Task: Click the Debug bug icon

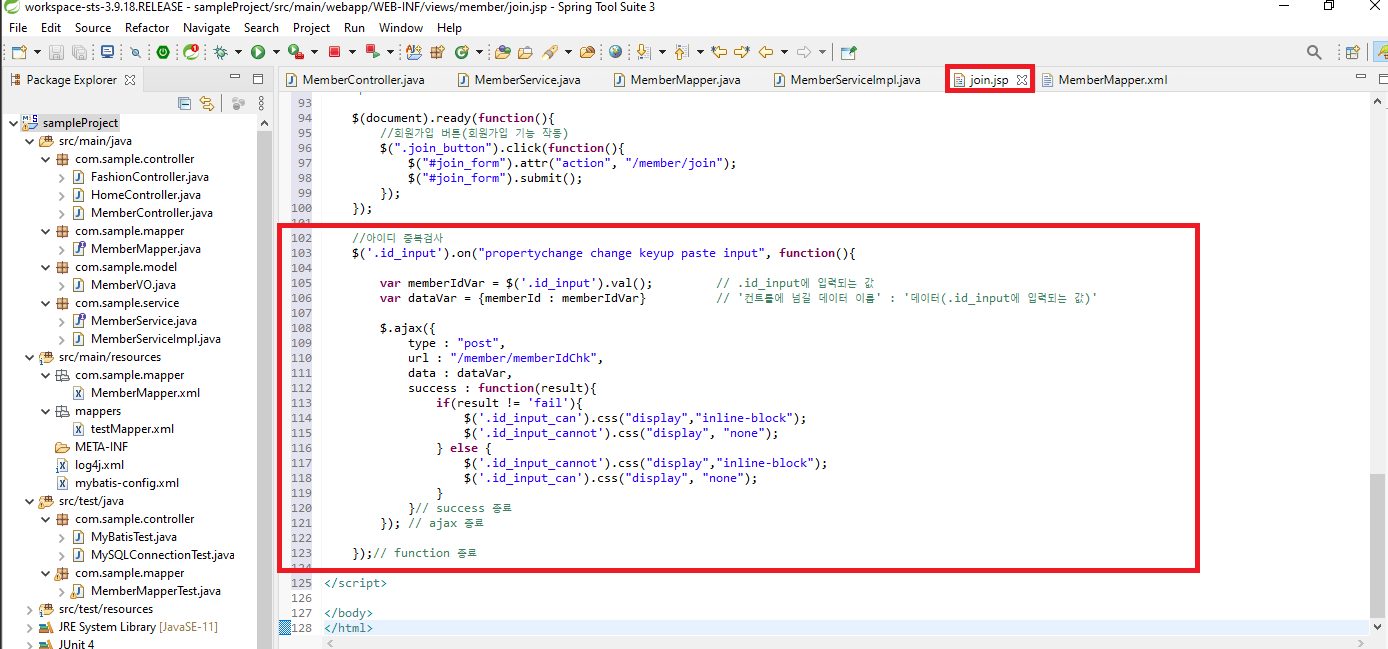Action: [x=220, y=51]
